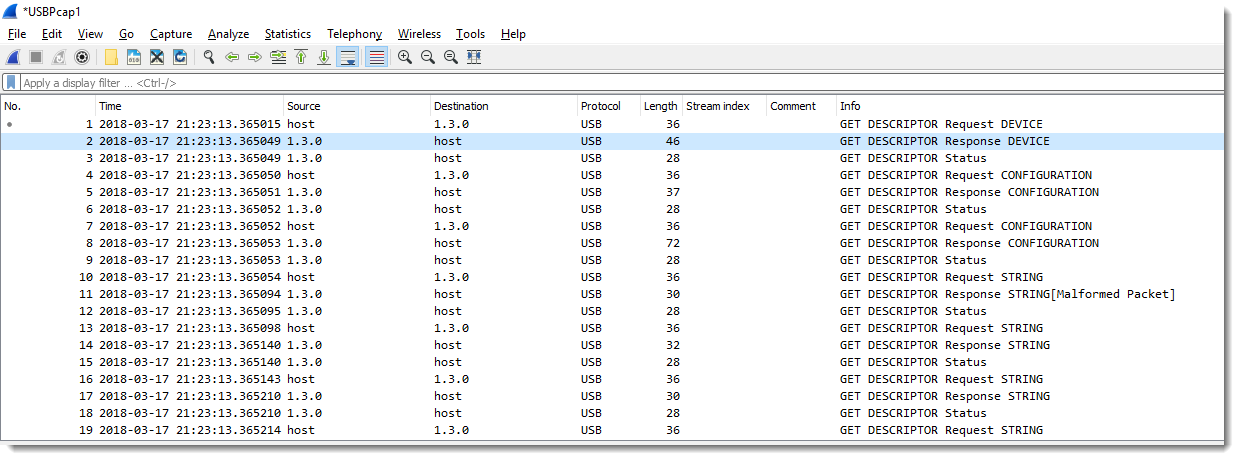Save the capture file
Viewport: 1239px width, 460px height.
(134, 57)
